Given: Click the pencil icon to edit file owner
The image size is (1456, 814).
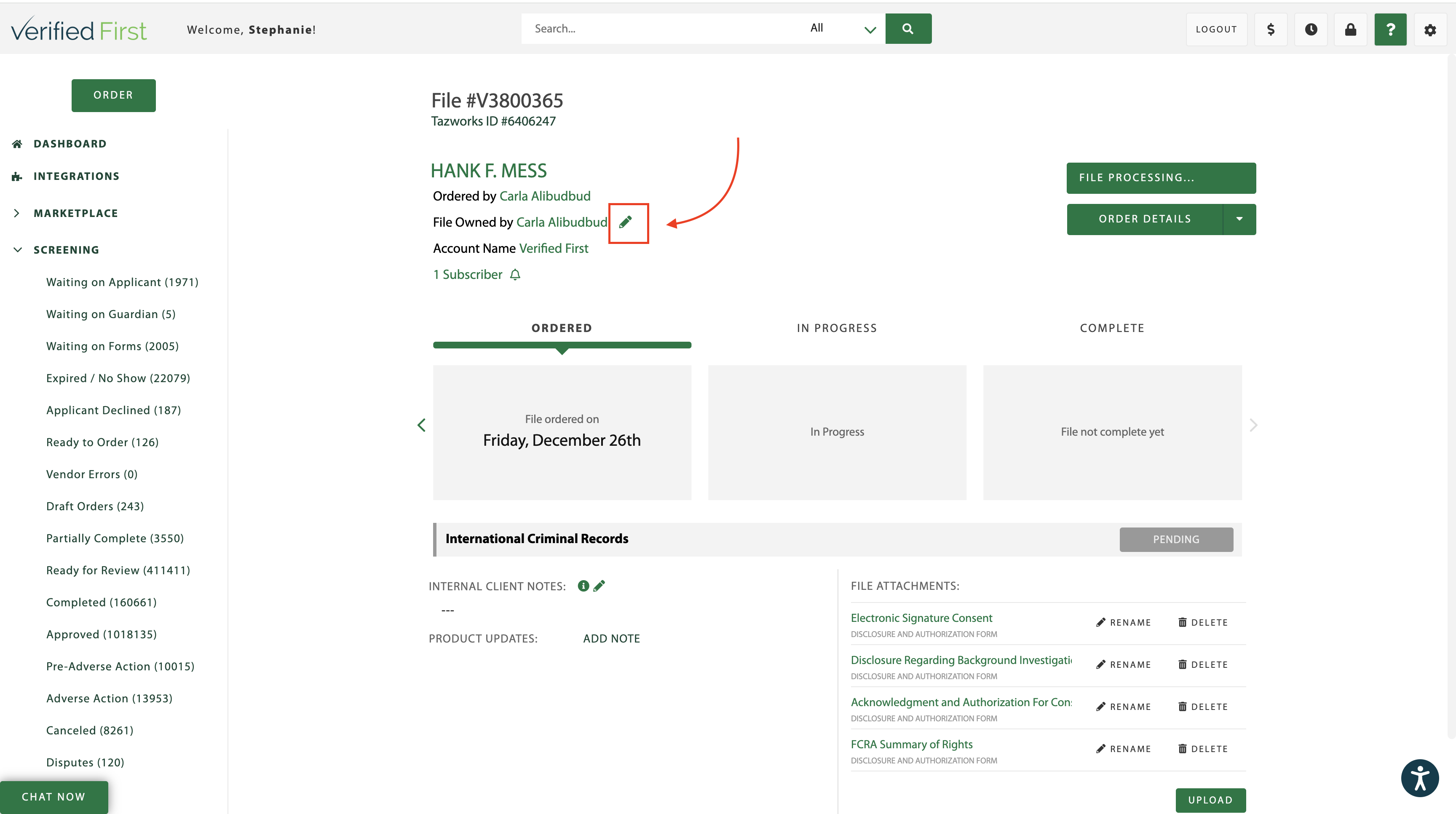Looking at the screenshot, I should click(625, 222).
